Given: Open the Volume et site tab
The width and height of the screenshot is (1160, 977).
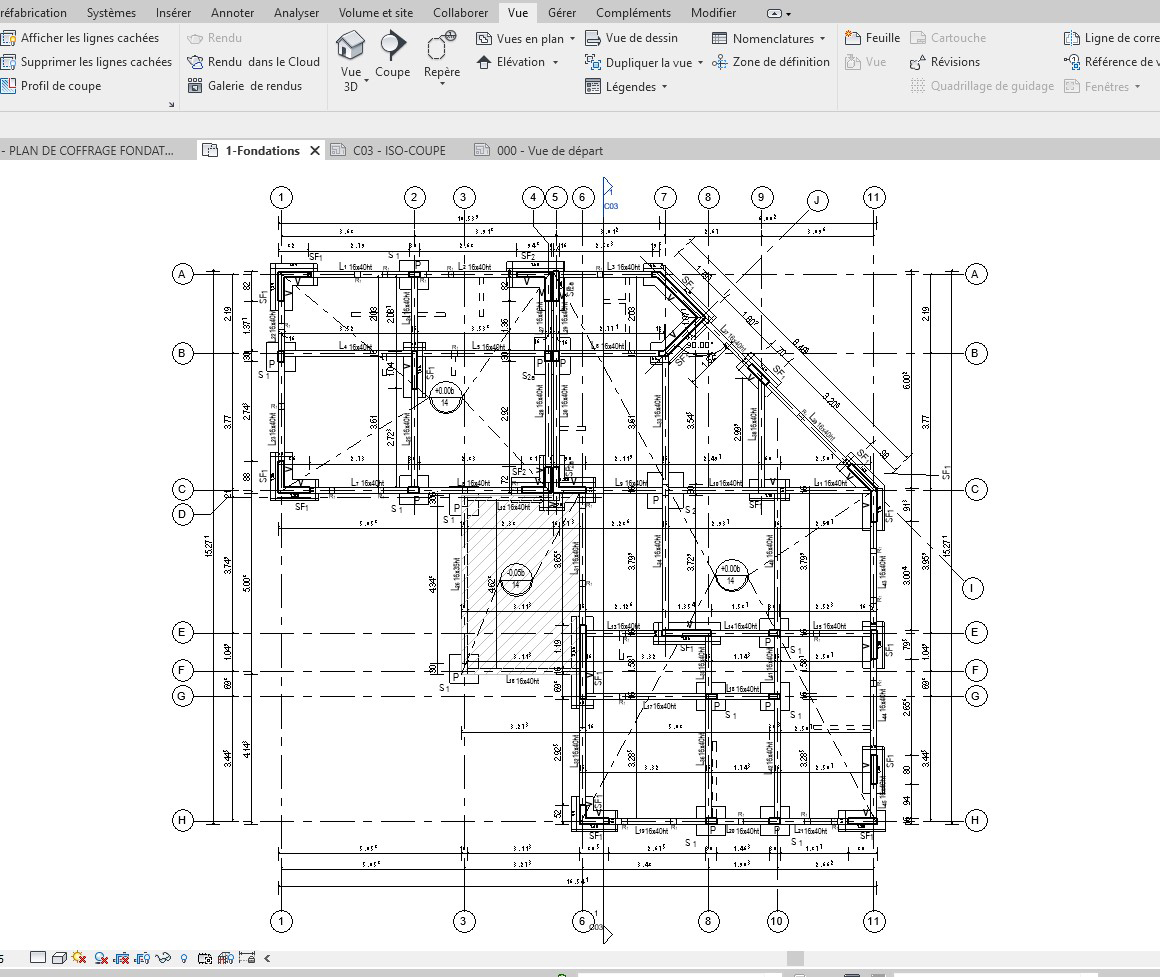Looking at the screenshot, I should [376, 13].
